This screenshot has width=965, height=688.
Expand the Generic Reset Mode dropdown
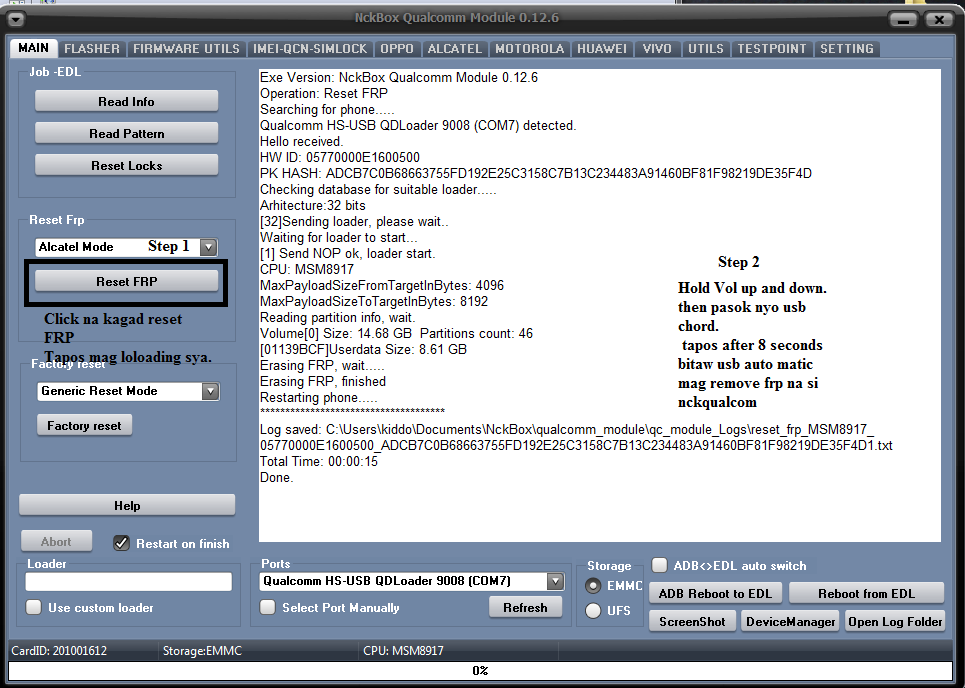[210, 391]
